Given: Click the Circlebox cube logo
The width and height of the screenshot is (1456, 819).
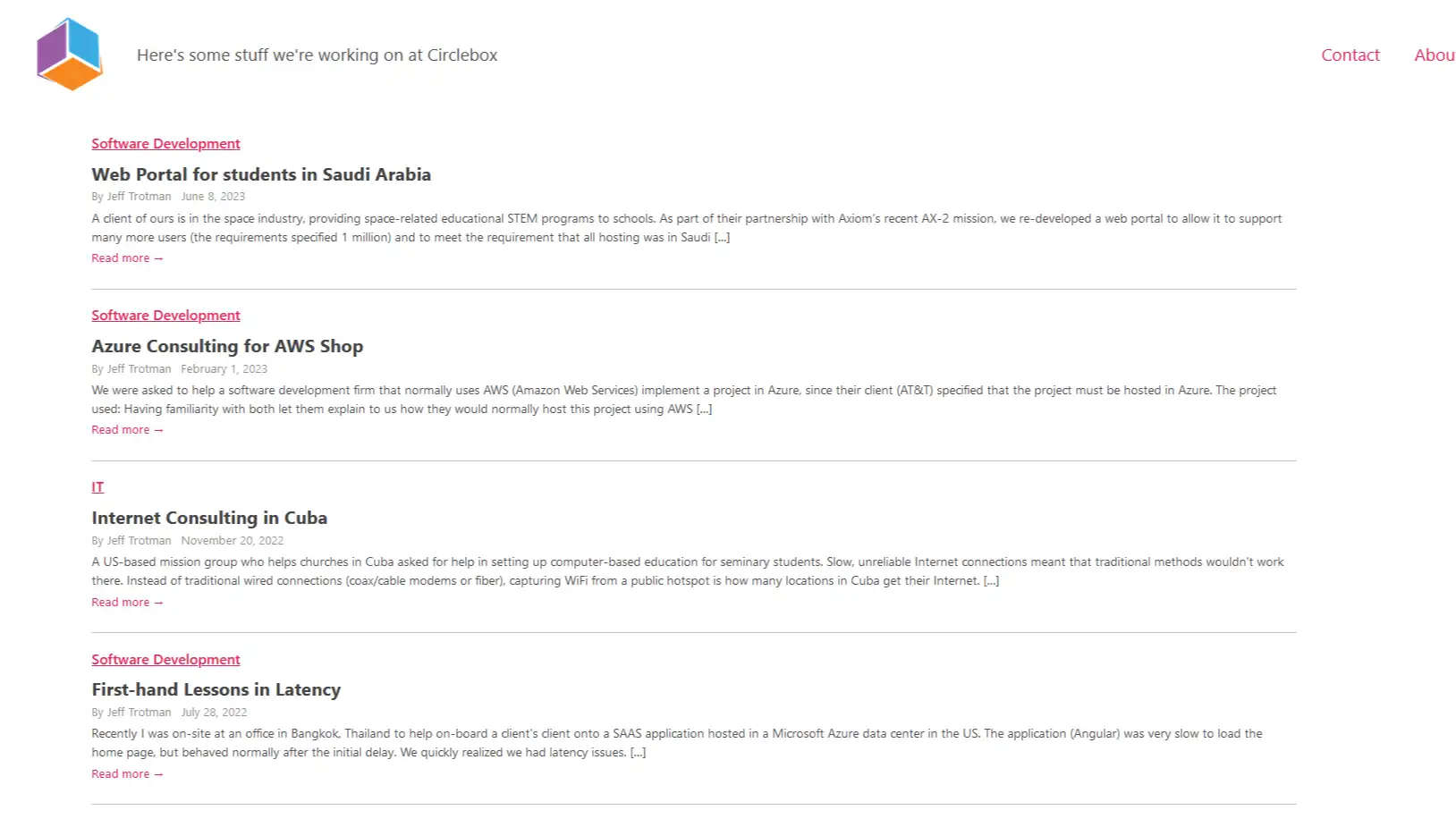Looking at the screenshot, I should pos(70,55).
